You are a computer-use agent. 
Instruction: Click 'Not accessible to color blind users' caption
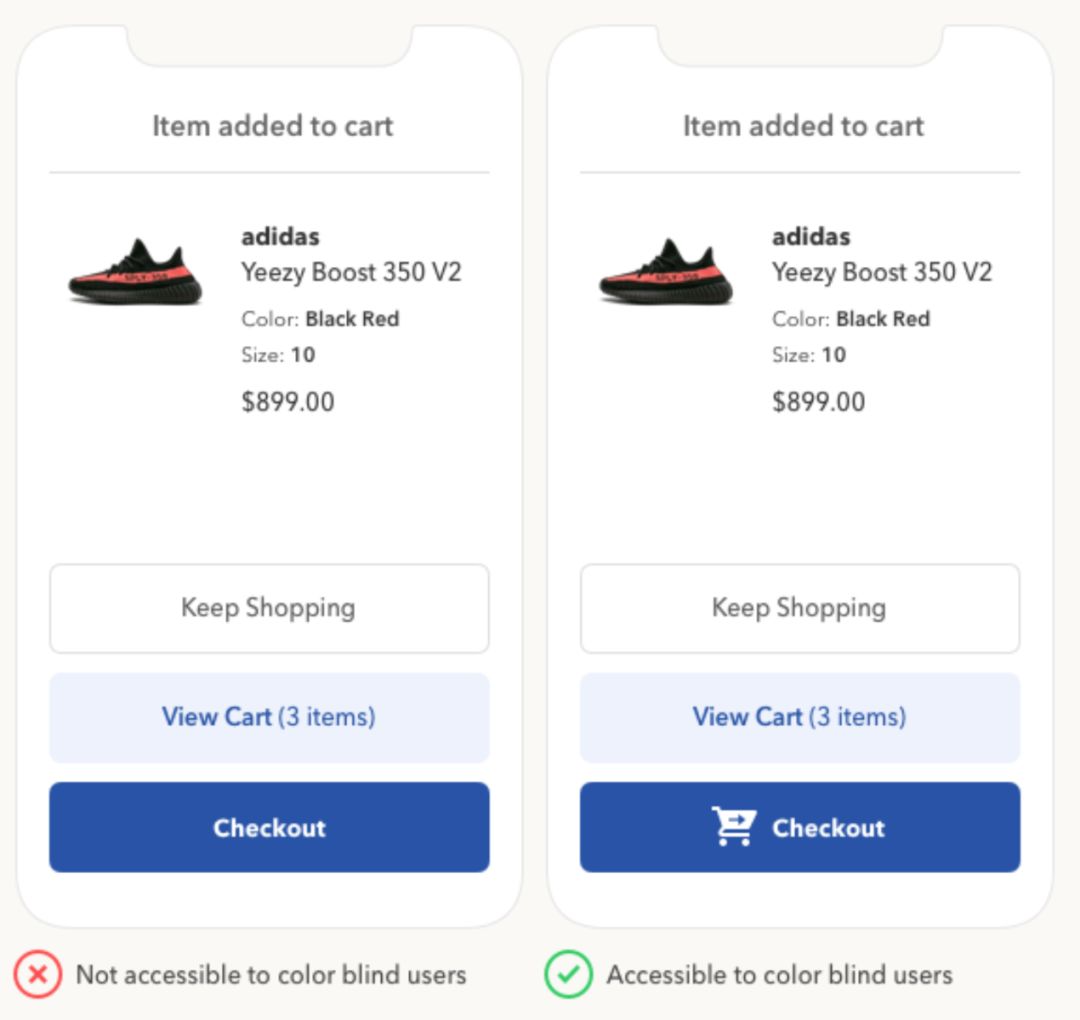point(271,975)
